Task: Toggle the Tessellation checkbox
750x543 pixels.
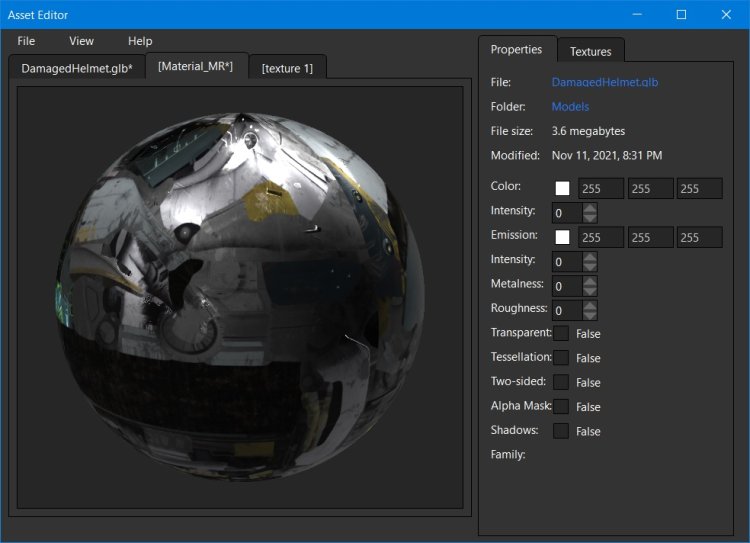Action: (561, 358)
